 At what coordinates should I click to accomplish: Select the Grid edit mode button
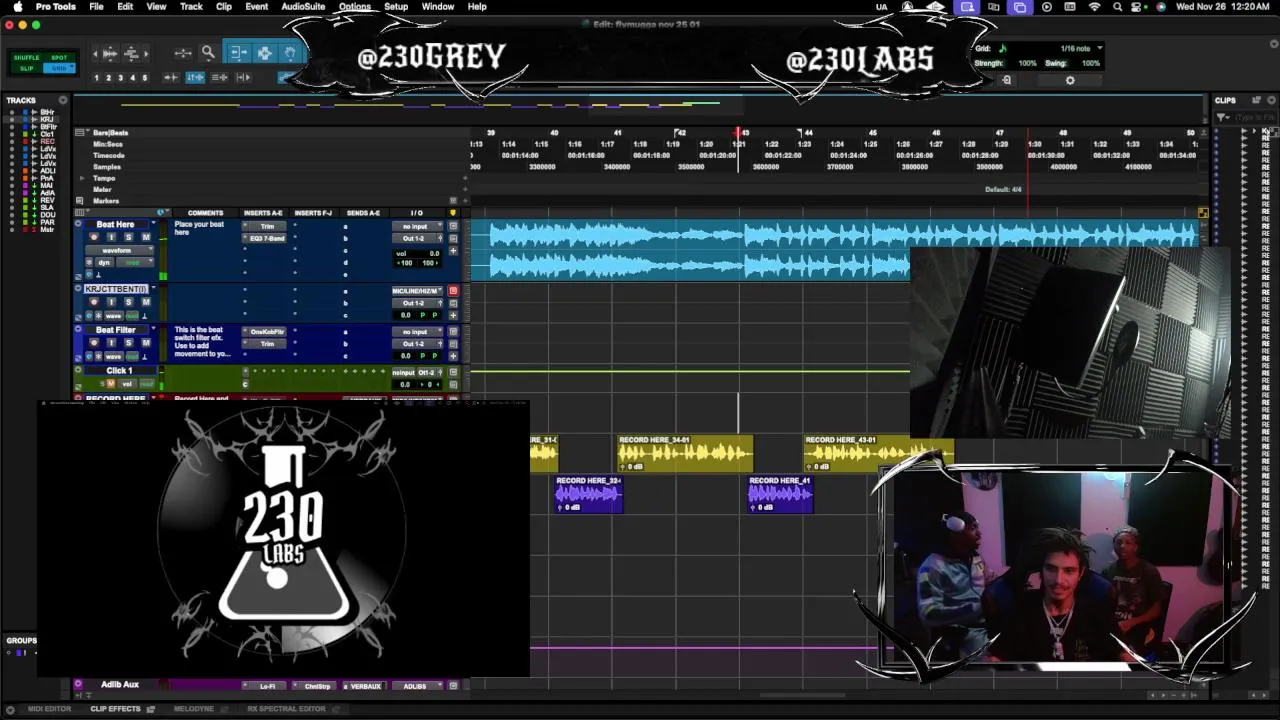(60, 68)
